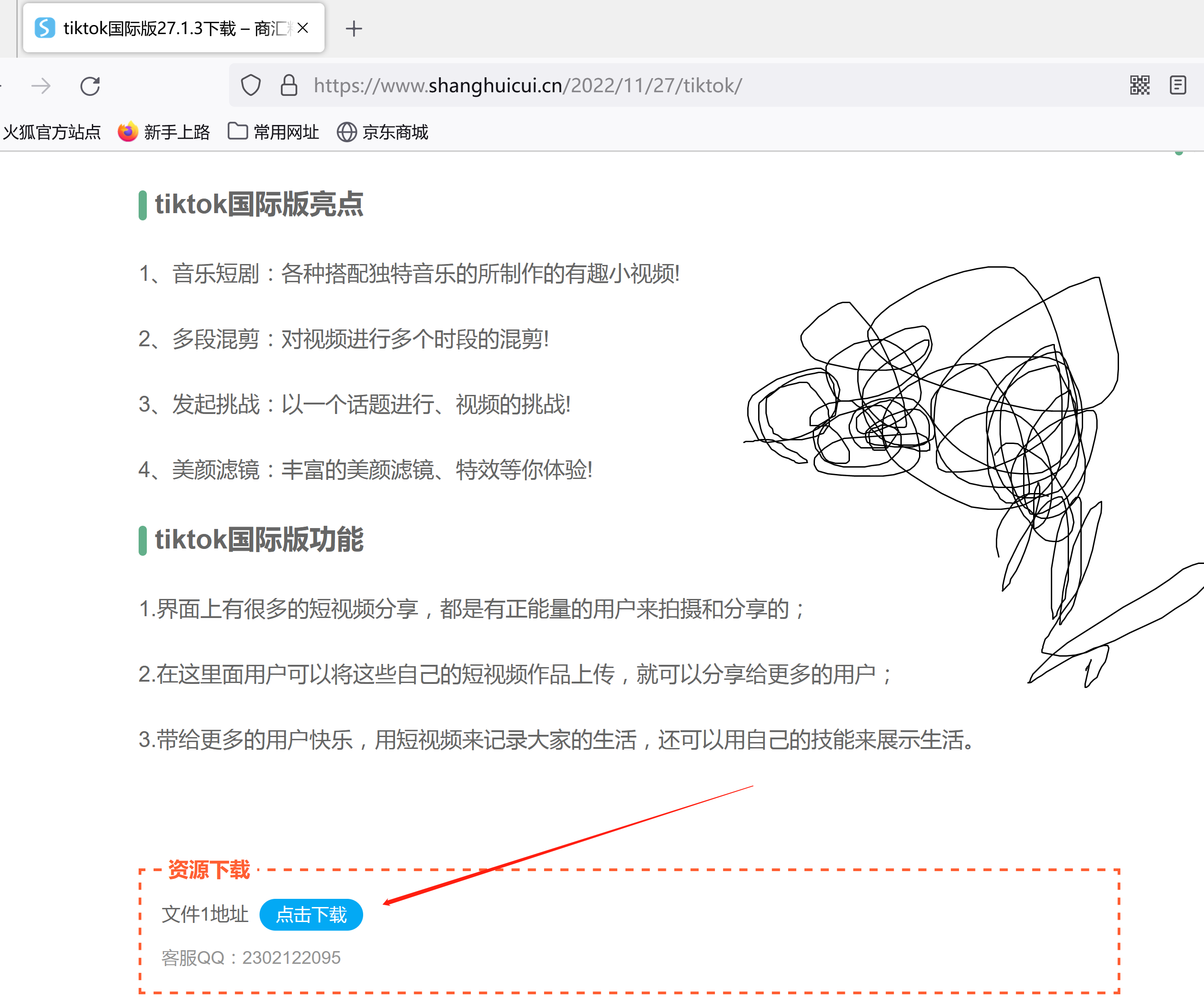Select the tiktok国际版27.1.3下载 tab
Image resolution: width=1204 pixels, height=1002 pixels.
click(174, 28)
